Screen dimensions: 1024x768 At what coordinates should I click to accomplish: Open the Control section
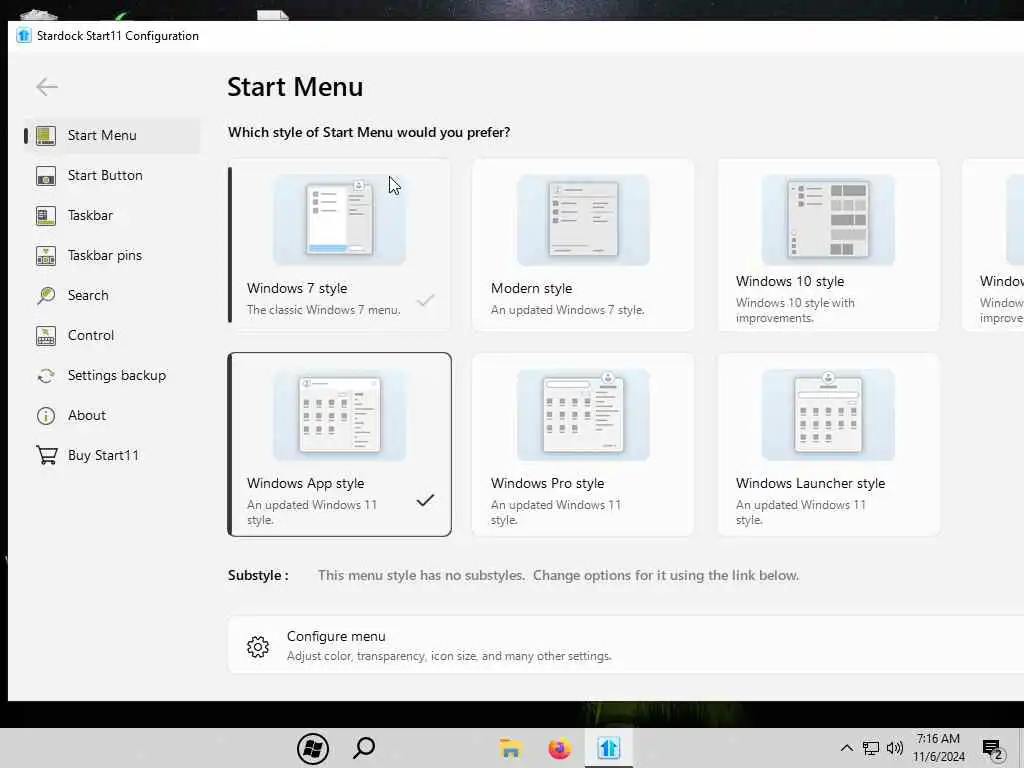coord(112,336)
